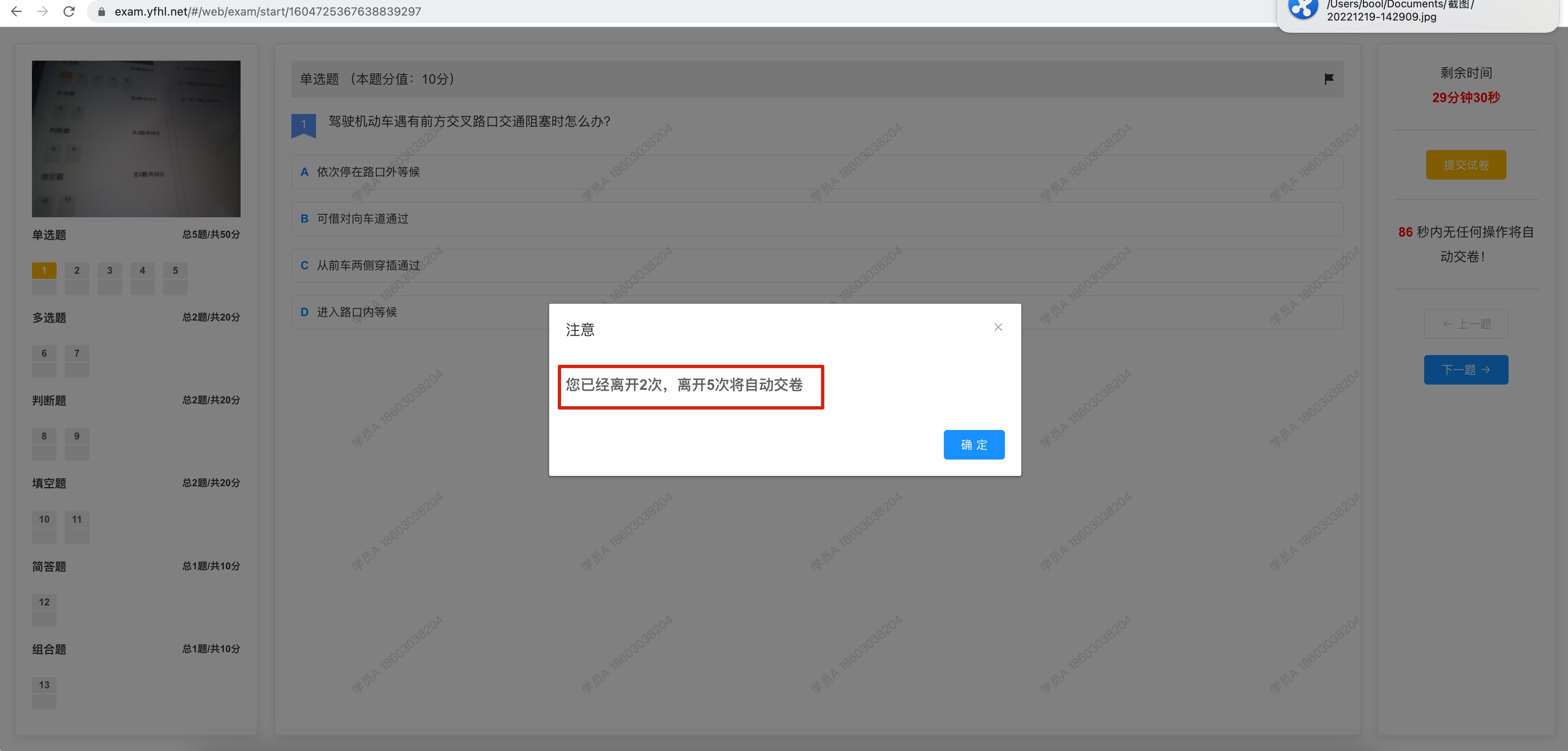
Task: Click the 剩余时间 29分钟30秒 timer text
Action: coord(1466,85)
